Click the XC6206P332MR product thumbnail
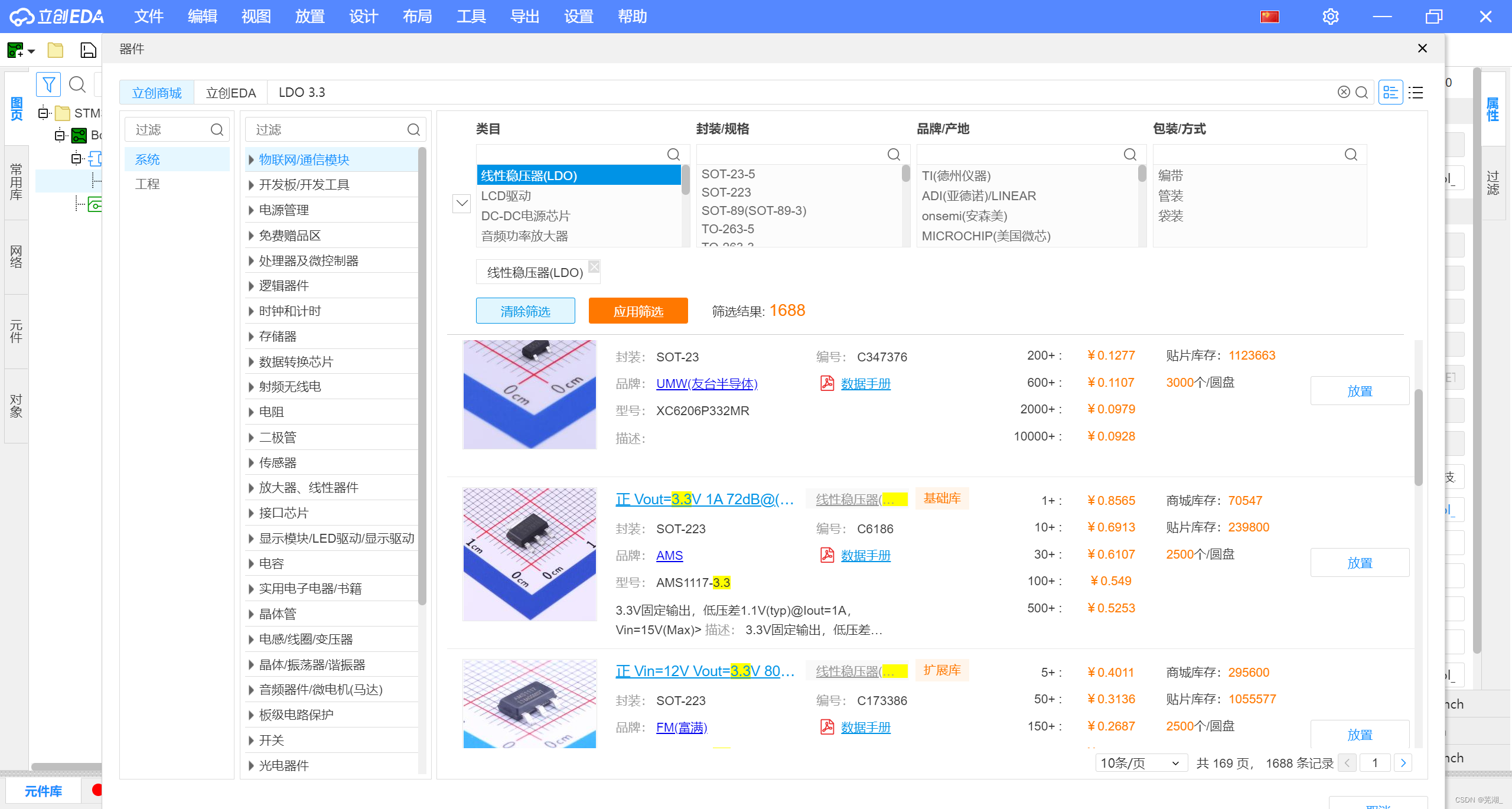1512x809 pixels. 529,394
